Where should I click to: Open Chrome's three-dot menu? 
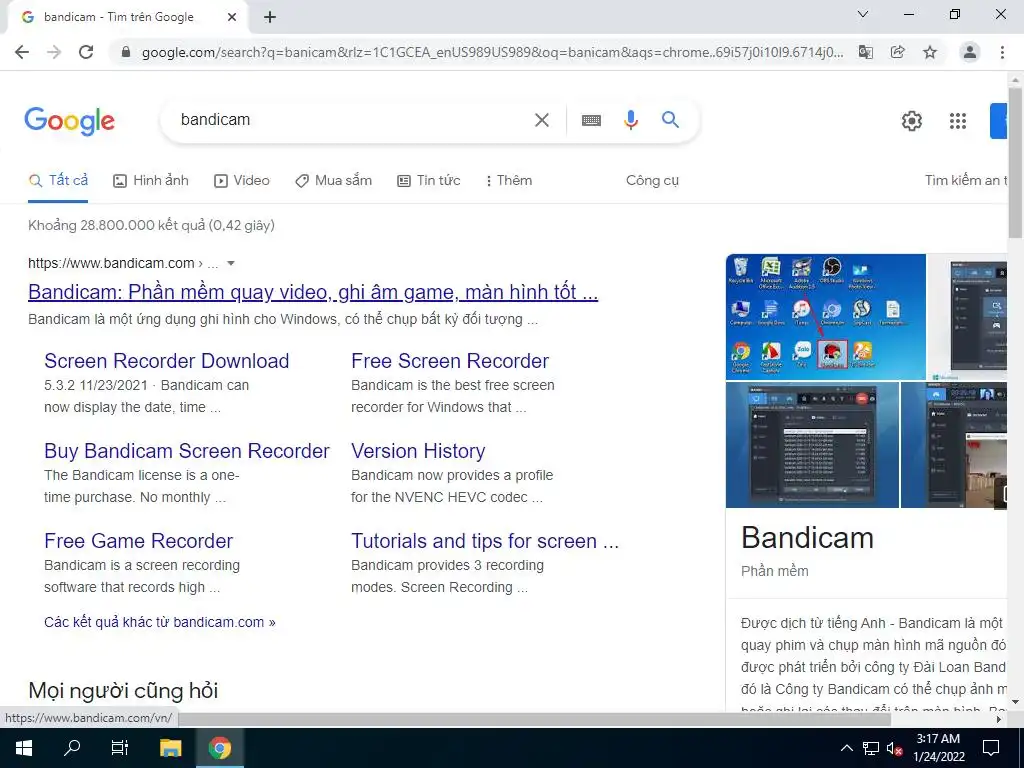[x=1002, y=52]
